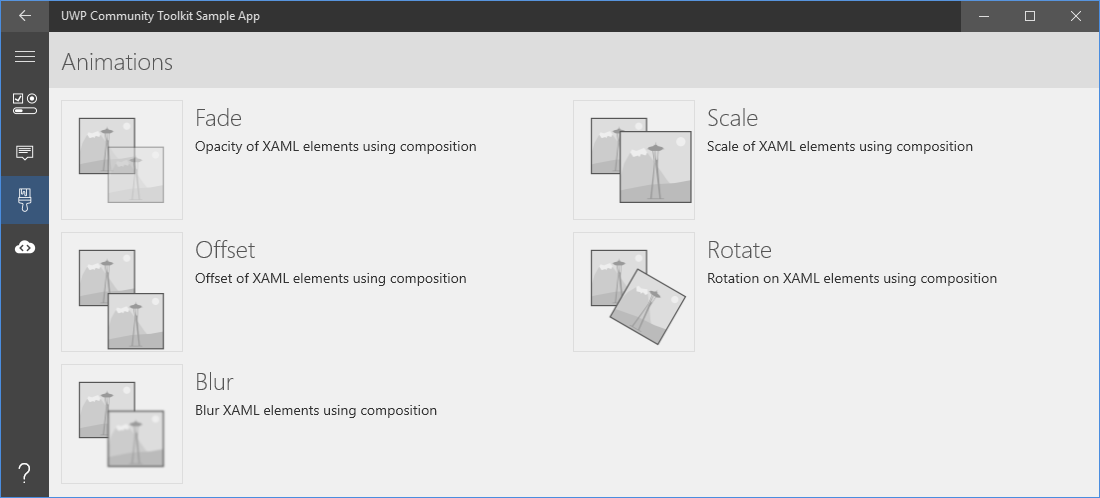Open the About question mark icon
This screenshot has height=498, width=1100.
(25, 473)
